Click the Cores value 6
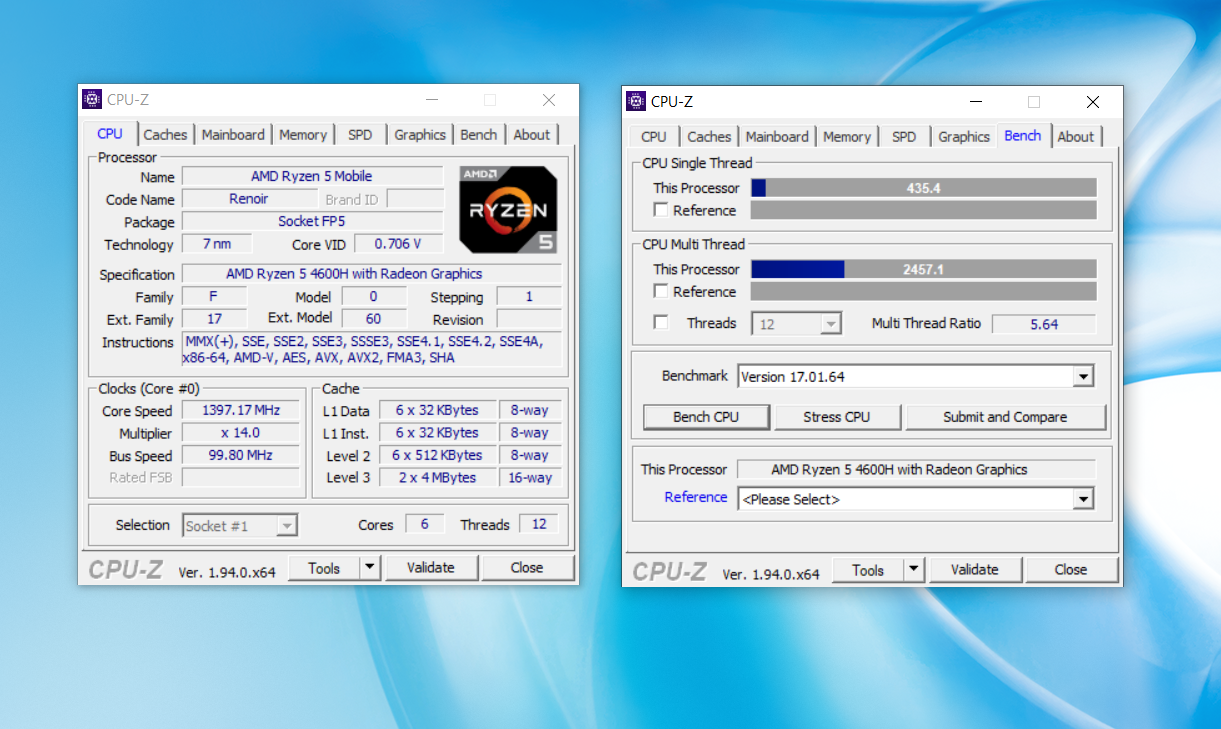1221x729 pixels. coord(425,524)
